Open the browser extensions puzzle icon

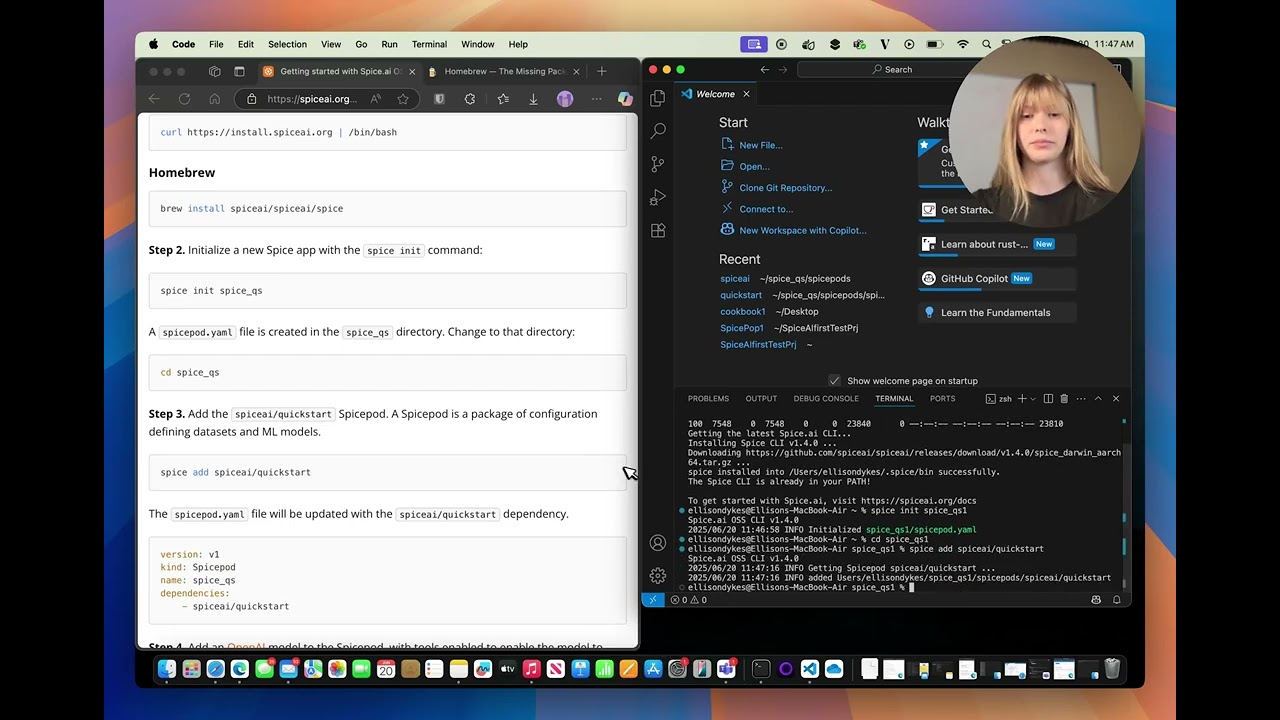[470, 99]
